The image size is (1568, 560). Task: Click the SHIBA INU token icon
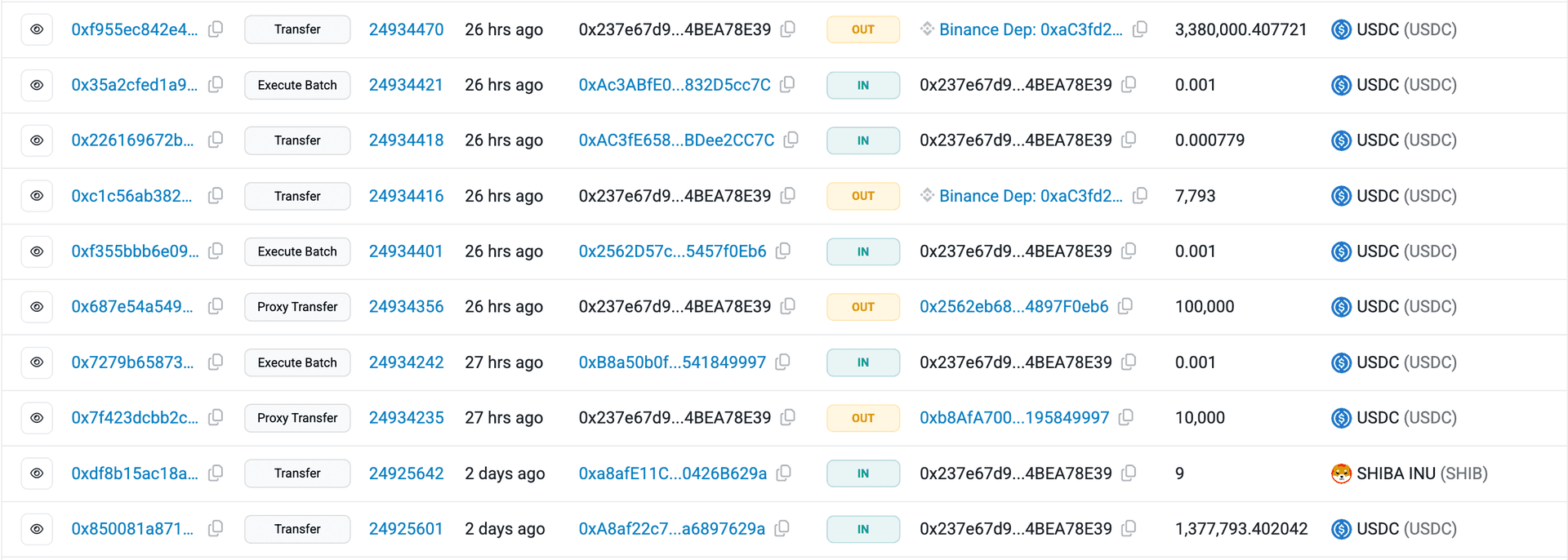(x=1341, y=473)
